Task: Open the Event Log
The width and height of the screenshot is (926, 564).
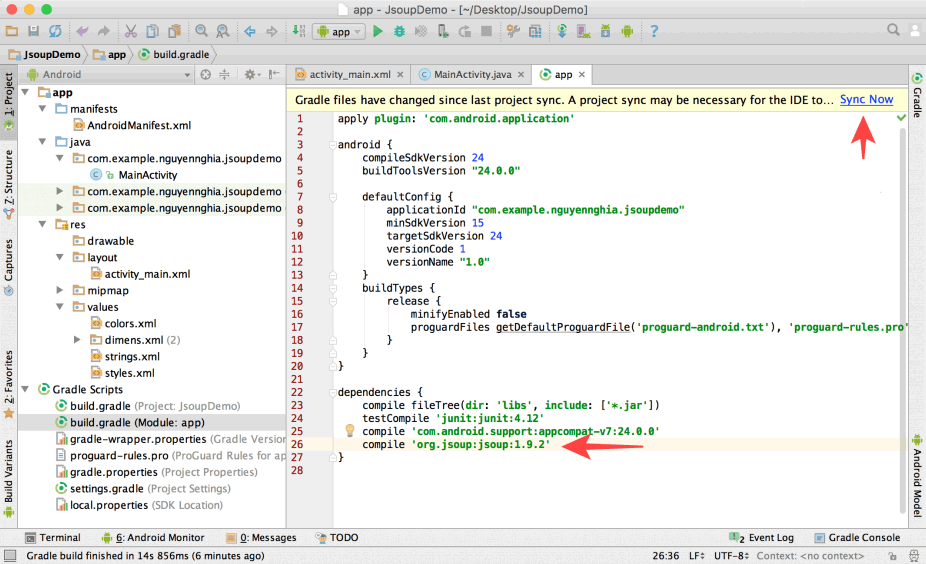Action: (761, 537)
